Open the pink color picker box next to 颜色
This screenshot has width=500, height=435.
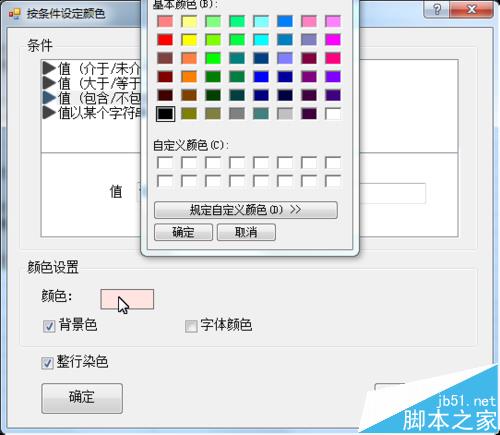[x=127, y=299]
